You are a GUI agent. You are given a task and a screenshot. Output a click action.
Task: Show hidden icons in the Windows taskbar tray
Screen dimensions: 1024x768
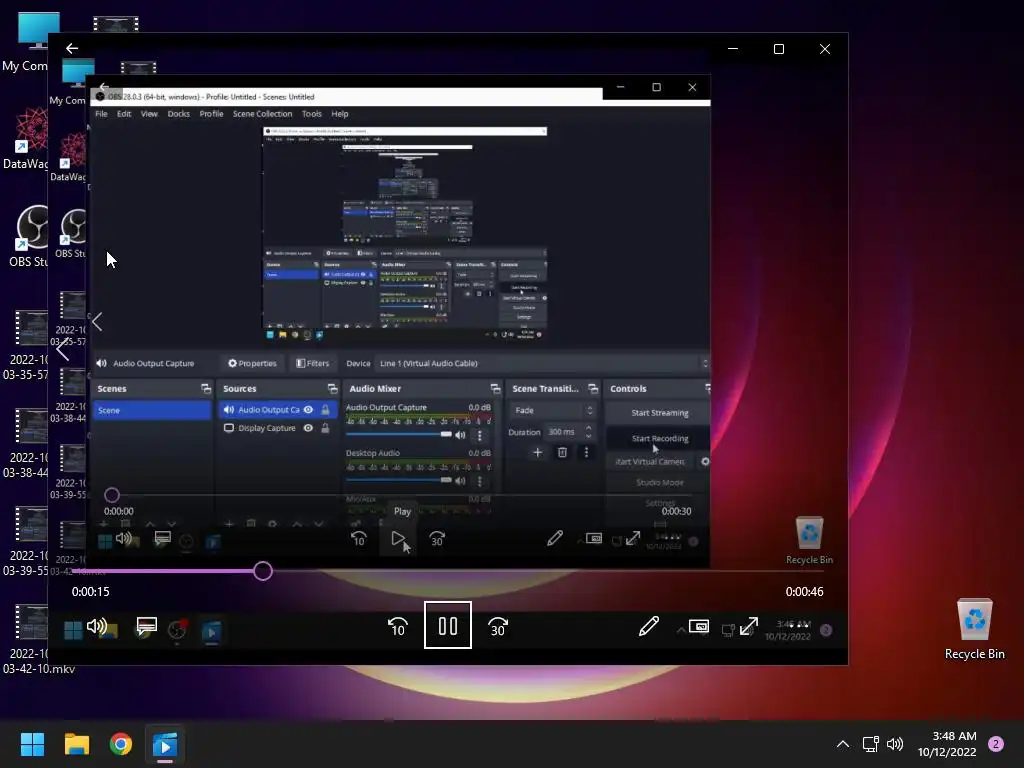point(843,744)
